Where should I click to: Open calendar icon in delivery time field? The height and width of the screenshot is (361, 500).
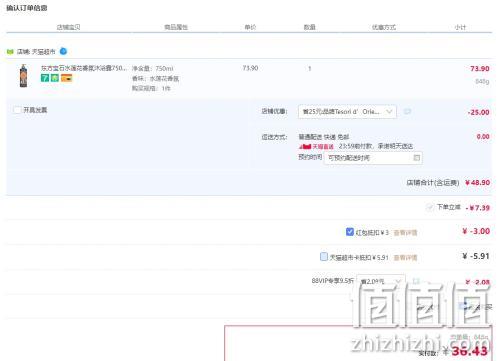tap(416, 158)
